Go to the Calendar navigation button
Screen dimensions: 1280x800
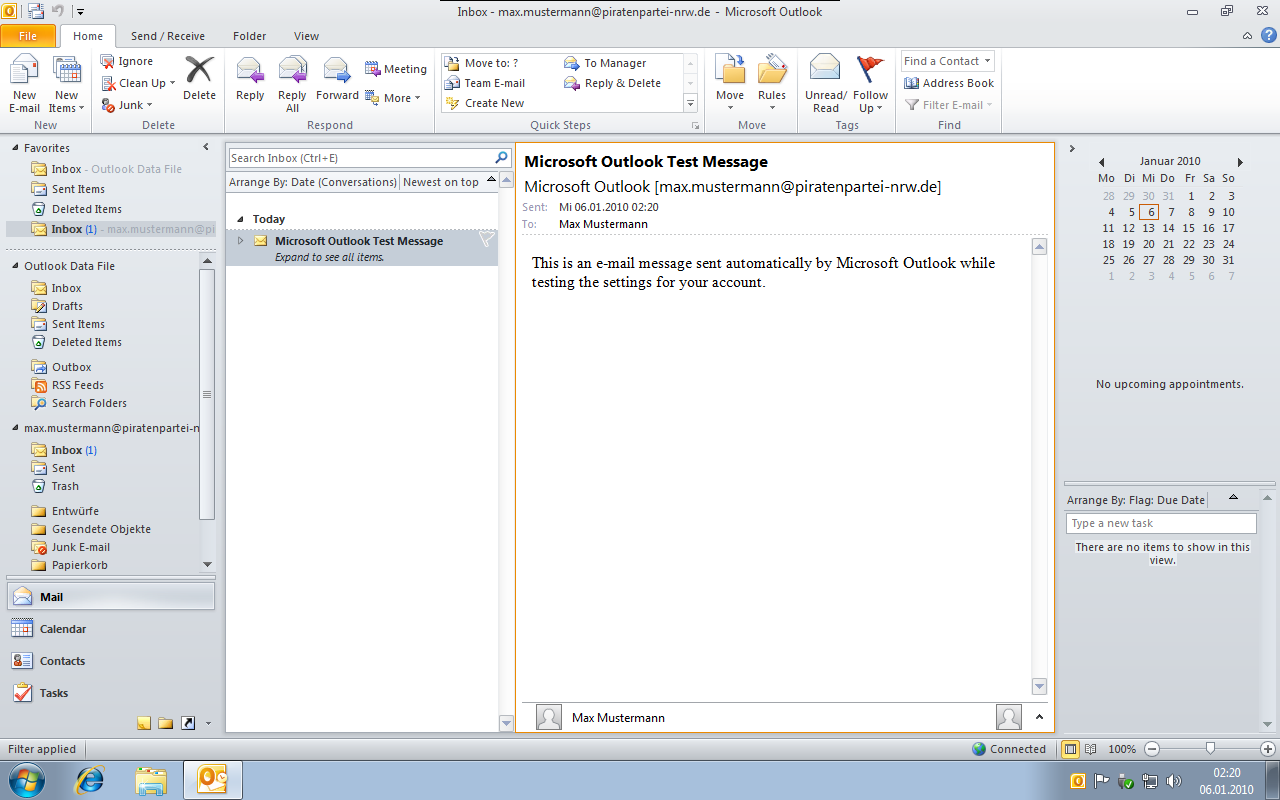62,629
